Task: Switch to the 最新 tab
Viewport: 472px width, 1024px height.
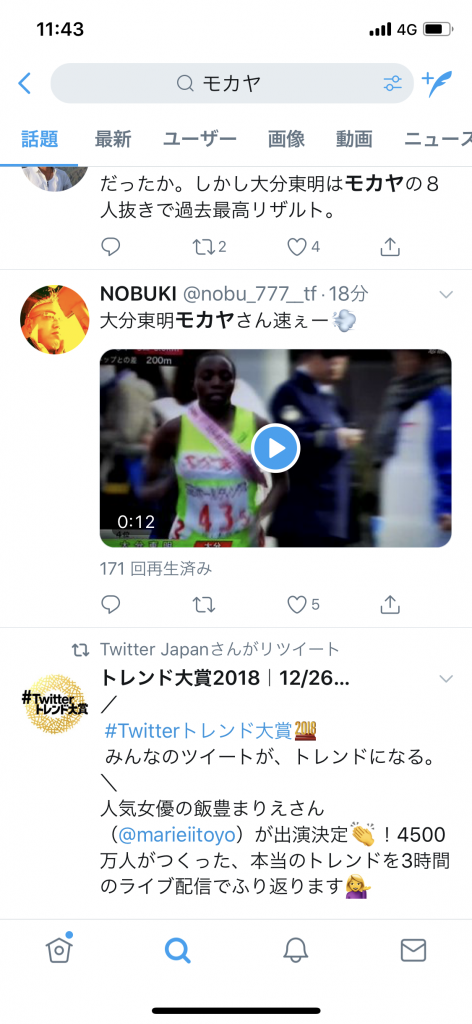Action: [x=113, y=138]
